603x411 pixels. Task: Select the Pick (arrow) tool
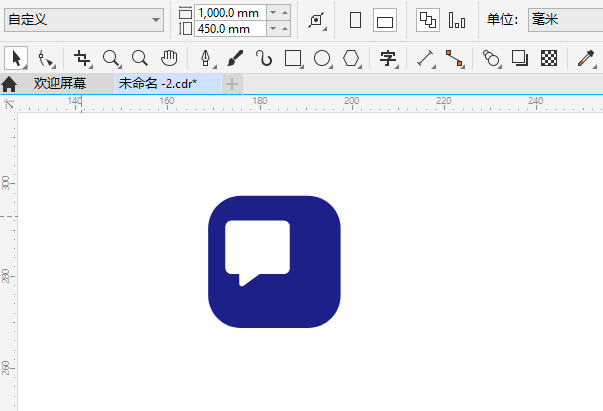click(x=17, y=58)
